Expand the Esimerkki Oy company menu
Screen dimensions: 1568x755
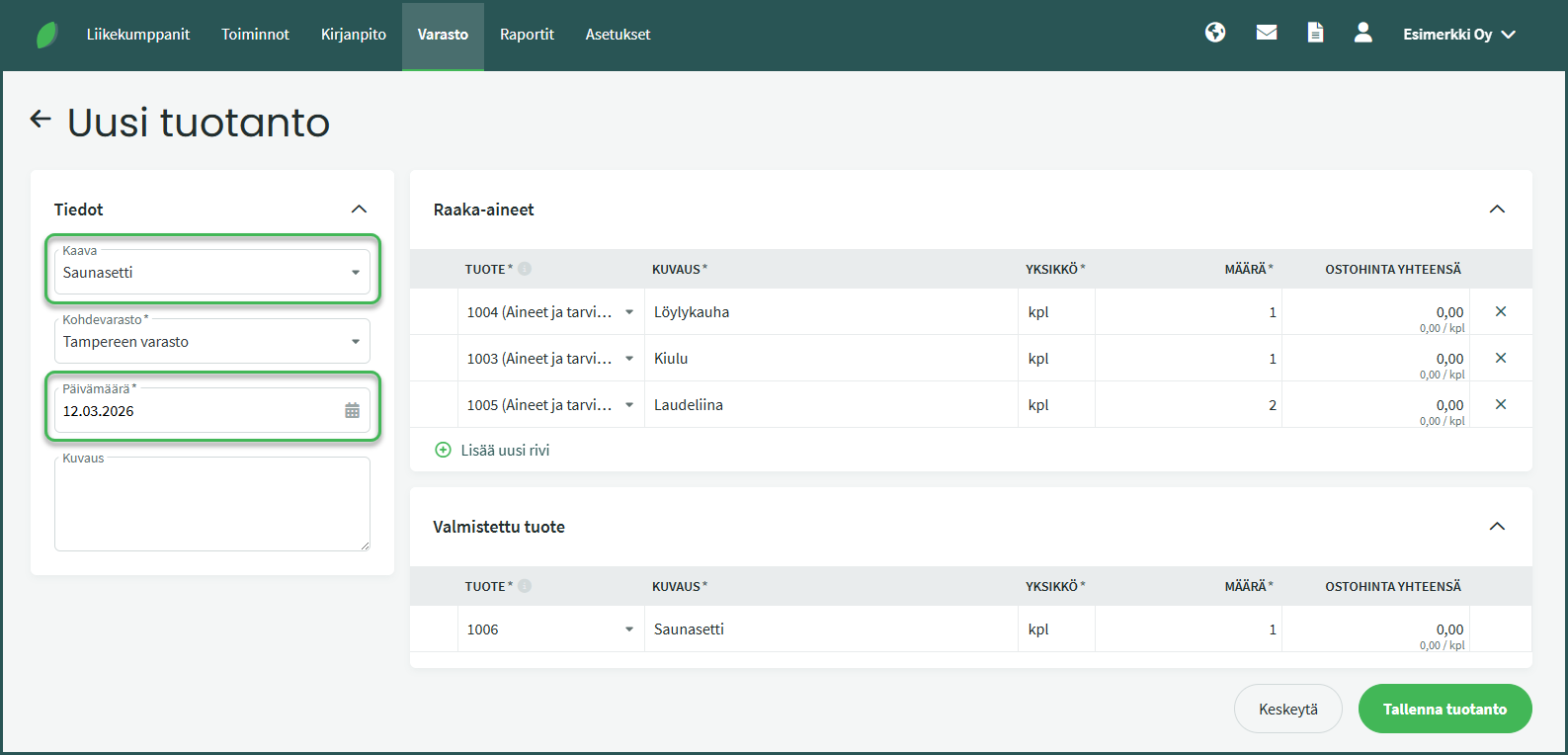[1458, 35]
